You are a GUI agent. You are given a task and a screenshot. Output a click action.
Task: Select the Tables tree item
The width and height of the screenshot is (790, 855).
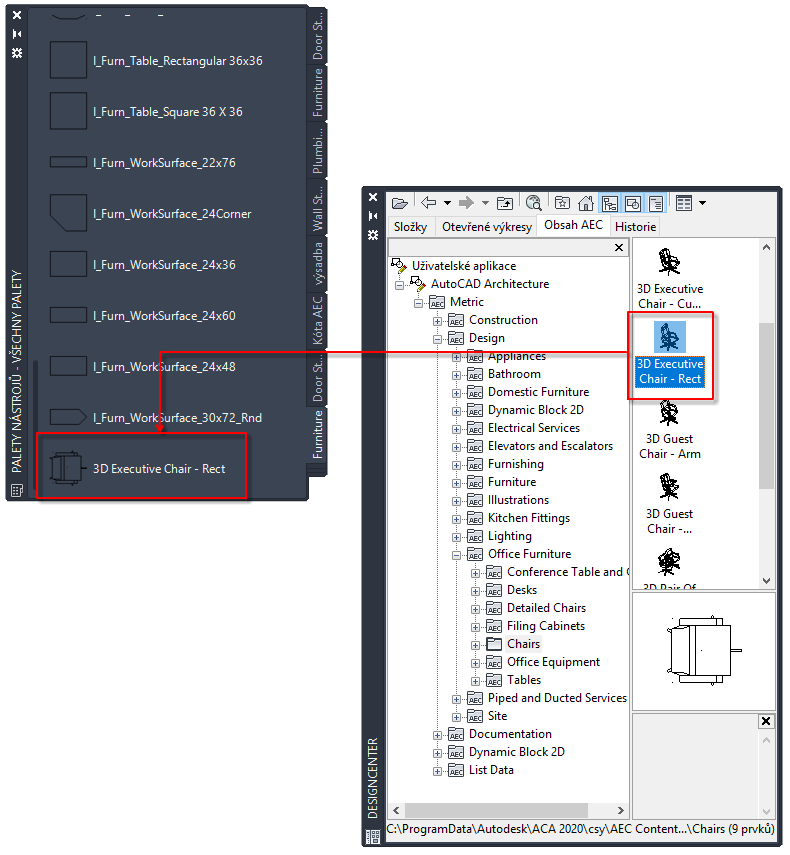tap(524, 680)
